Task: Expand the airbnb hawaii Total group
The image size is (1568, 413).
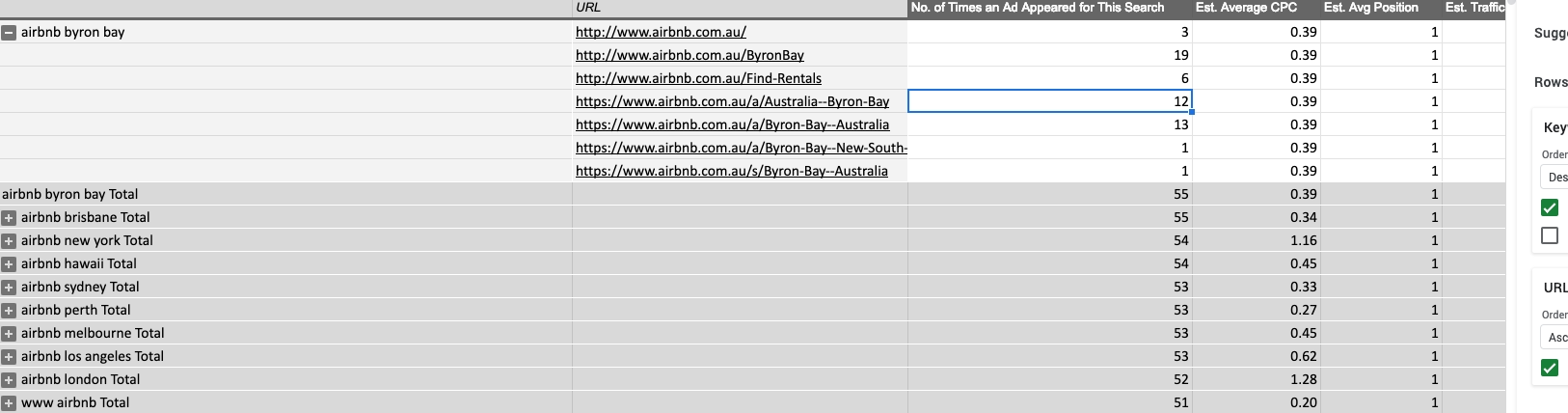Action: point(9,263)
